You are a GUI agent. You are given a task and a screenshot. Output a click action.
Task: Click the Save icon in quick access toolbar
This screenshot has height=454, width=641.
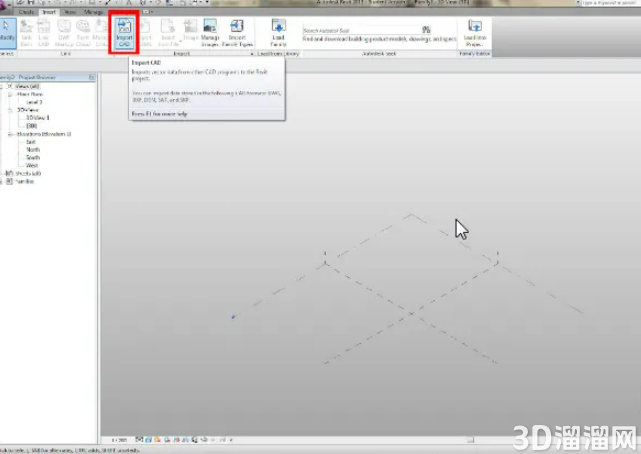[x=31, y=2]
